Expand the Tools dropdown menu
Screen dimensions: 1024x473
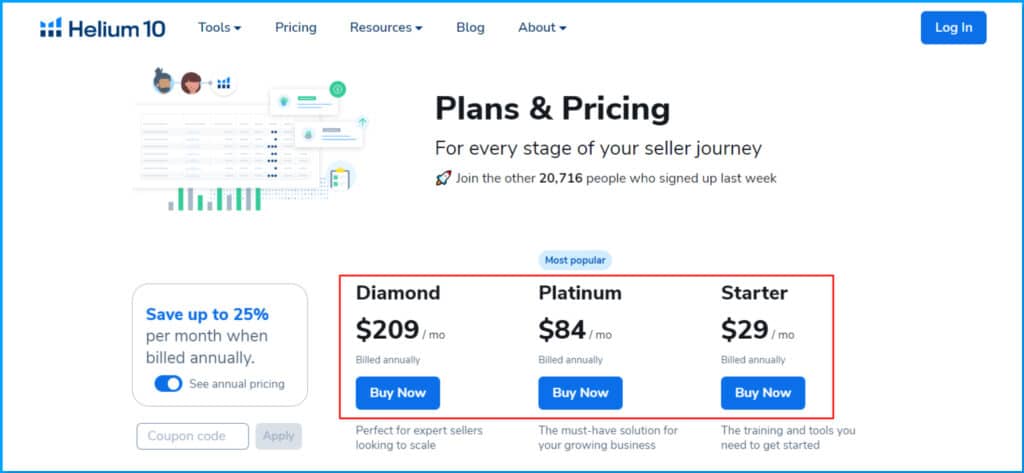coord(219,27)
